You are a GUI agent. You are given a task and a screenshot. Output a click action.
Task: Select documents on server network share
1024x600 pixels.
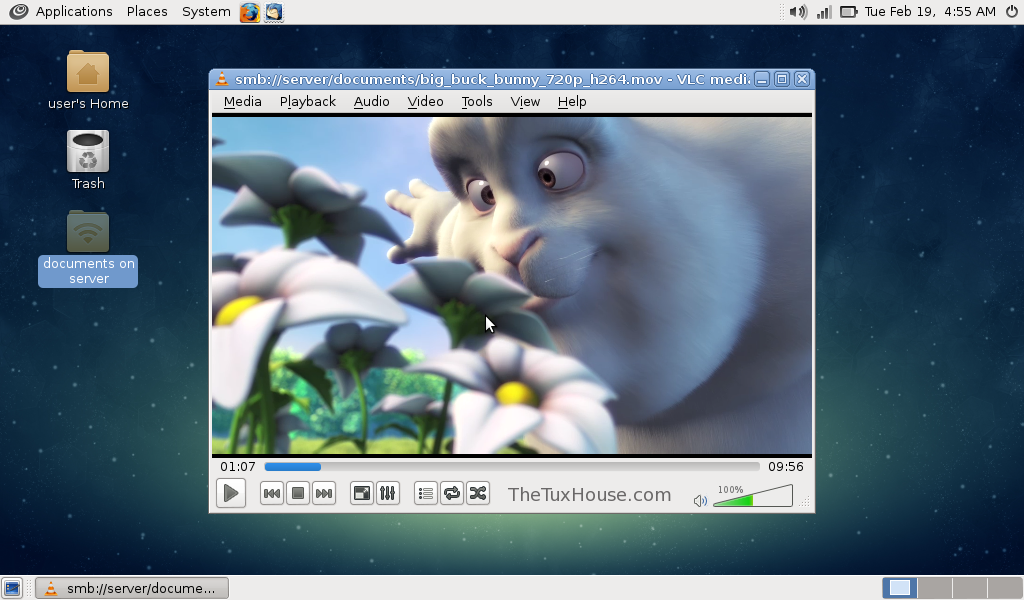pyautogui.click(x=88, y=248)
